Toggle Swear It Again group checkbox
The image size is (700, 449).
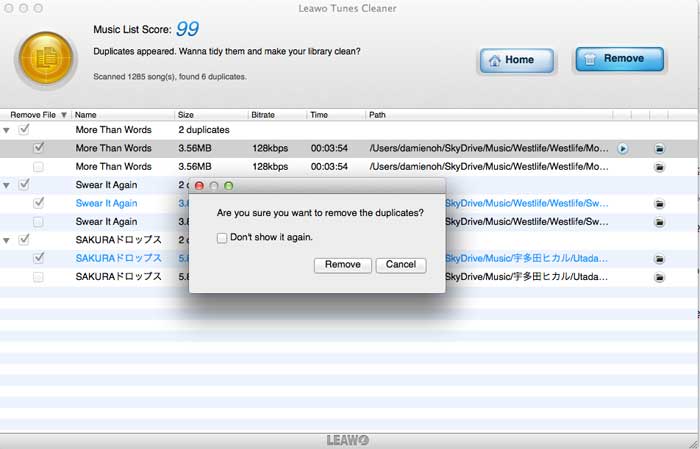[x=24, y=184]
